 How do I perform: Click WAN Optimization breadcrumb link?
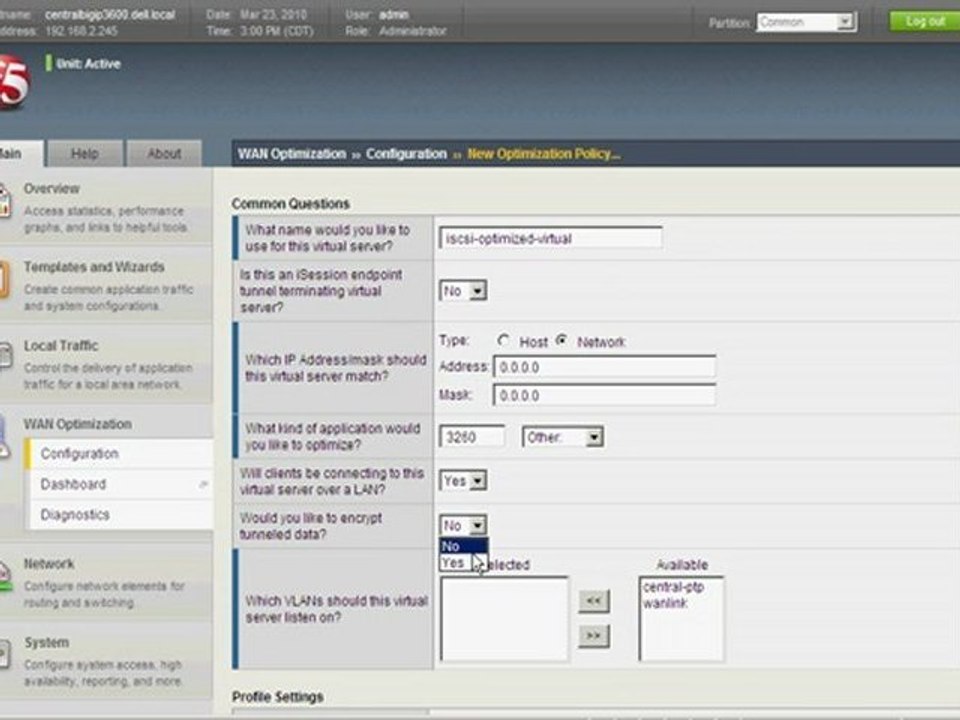pos(292,154)
